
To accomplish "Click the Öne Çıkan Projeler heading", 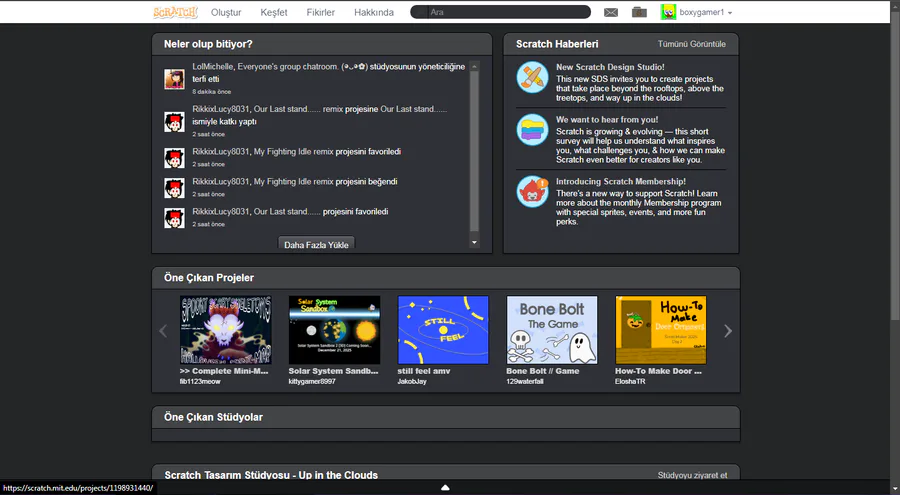I will tap(209, 277).
